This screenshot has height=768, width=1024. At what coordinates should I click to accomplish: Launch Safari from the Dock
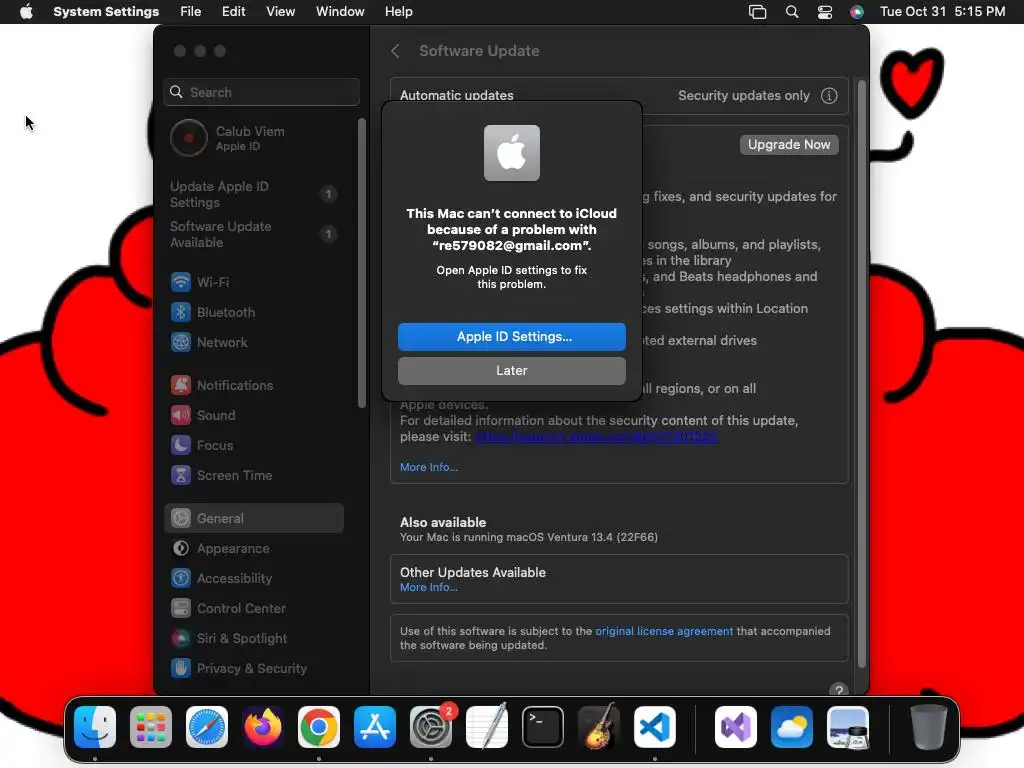207,727
